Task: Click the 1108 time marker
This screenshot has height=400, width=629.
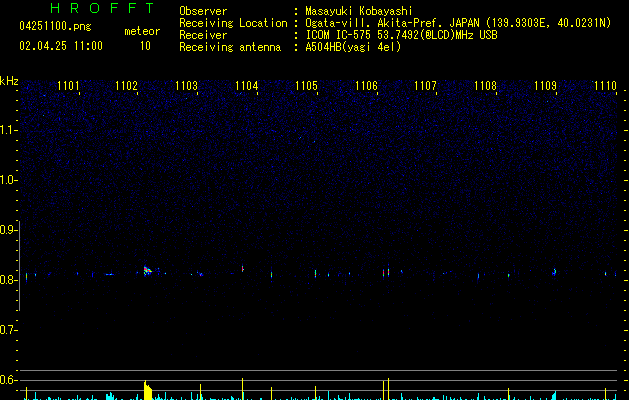Action: tap(485, 86)
